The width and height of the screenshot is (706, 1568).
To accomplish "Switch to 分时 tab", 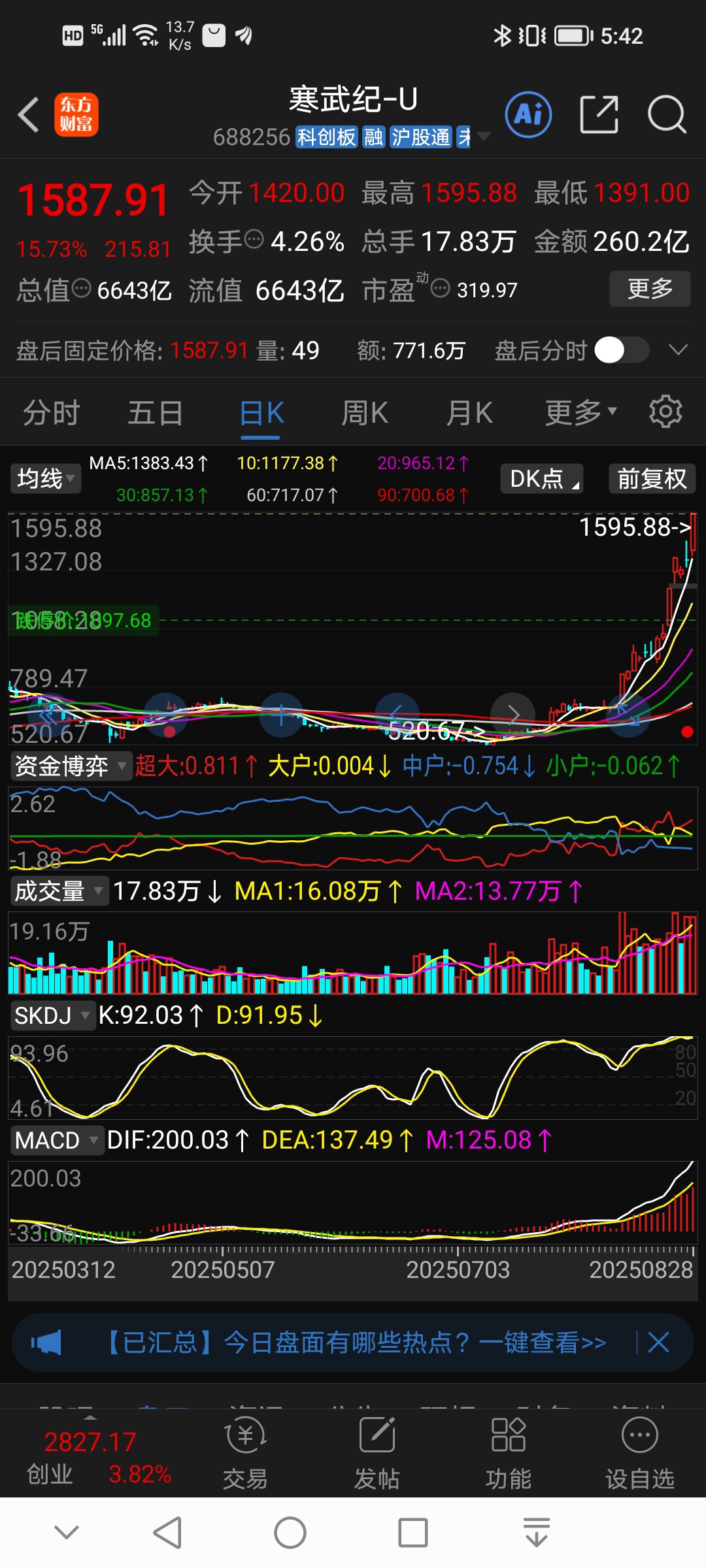I will [51, 412].
